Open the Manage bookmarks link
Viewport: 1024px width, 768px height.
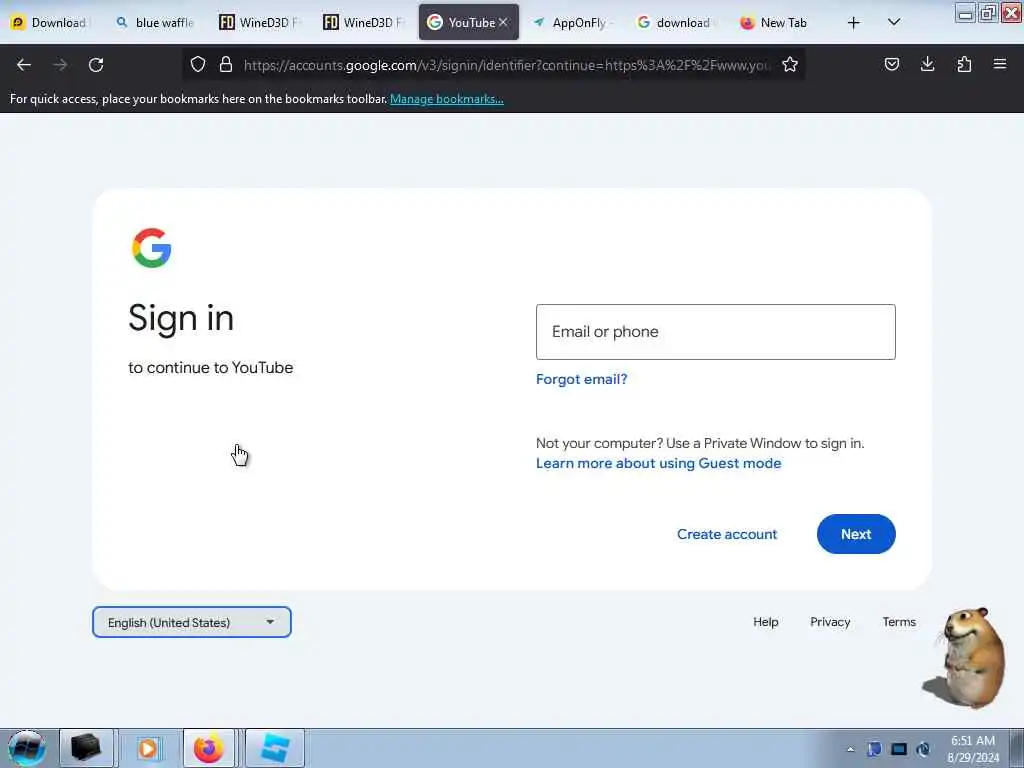click(447, 99)
